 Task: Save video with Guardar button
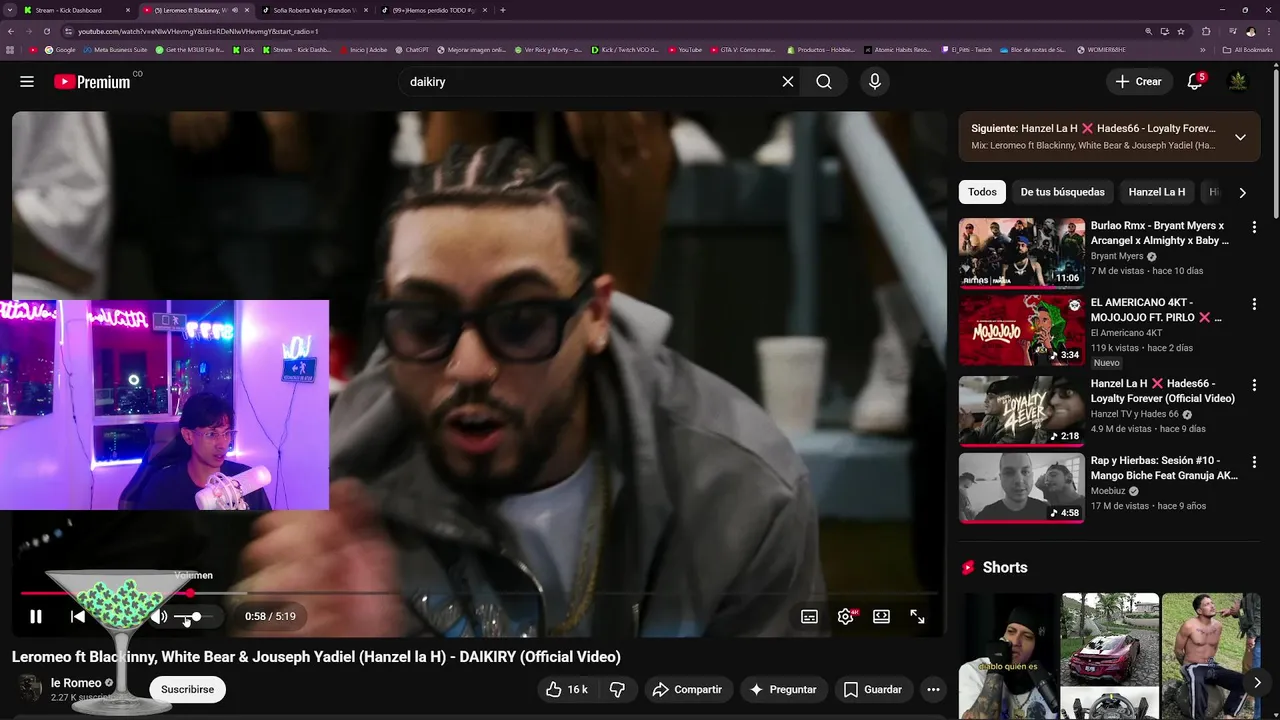click(873, 690)
